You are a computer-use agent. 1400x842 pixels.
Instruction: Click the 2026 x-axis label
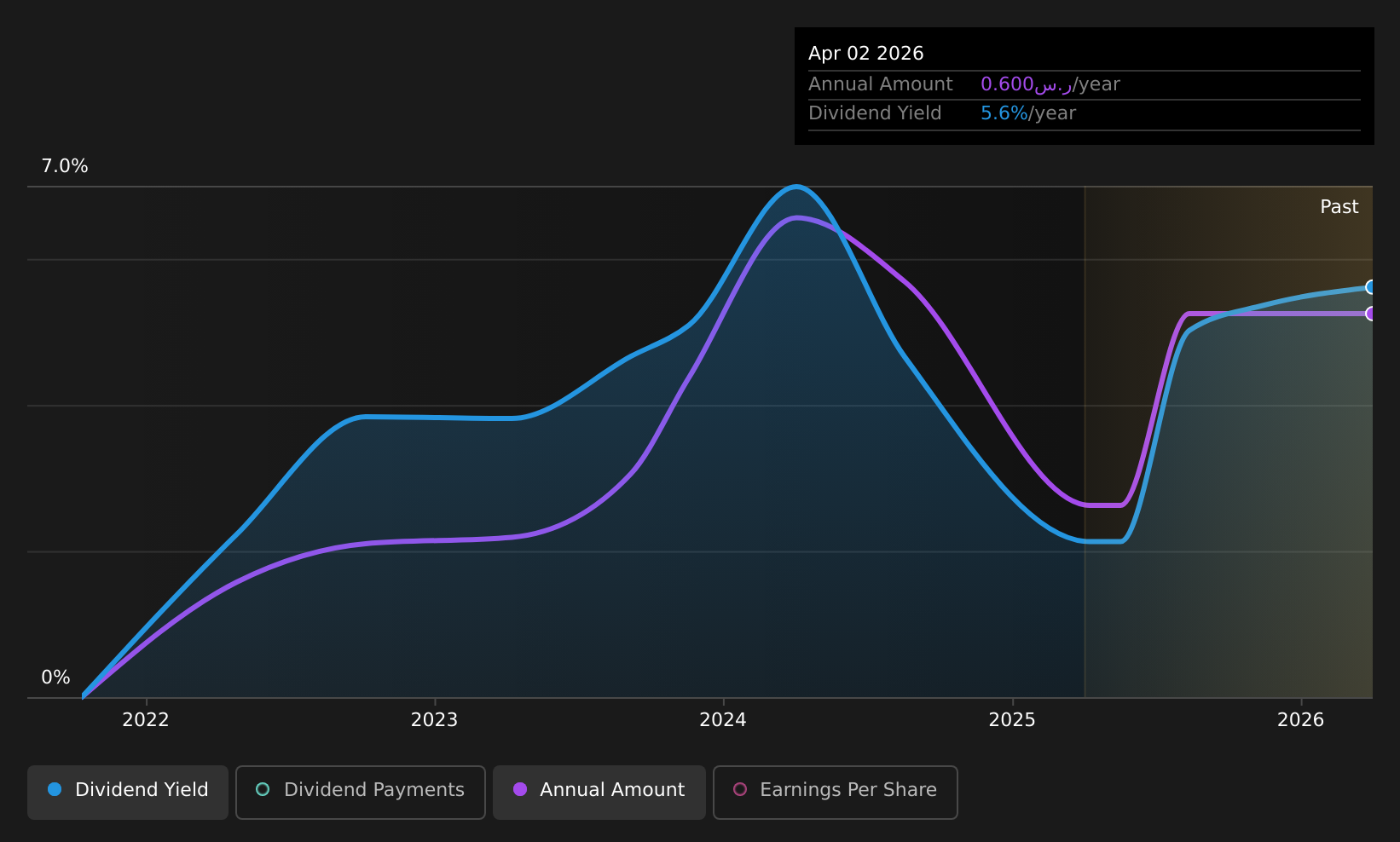[1301, 720]
